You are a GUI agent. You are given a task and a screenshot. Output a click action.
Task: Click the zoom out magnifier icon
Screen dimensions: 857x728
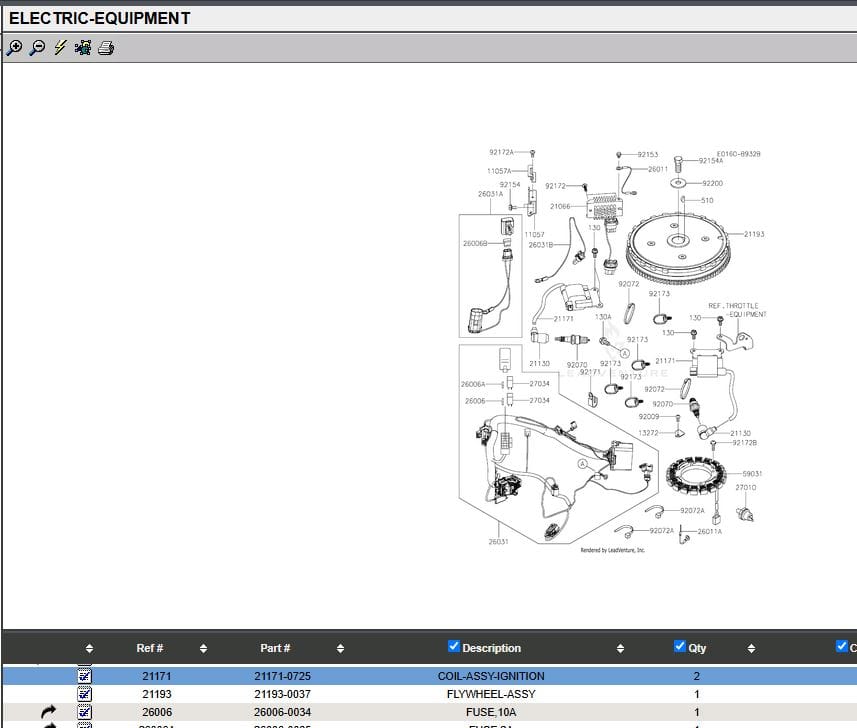point(37,47)
